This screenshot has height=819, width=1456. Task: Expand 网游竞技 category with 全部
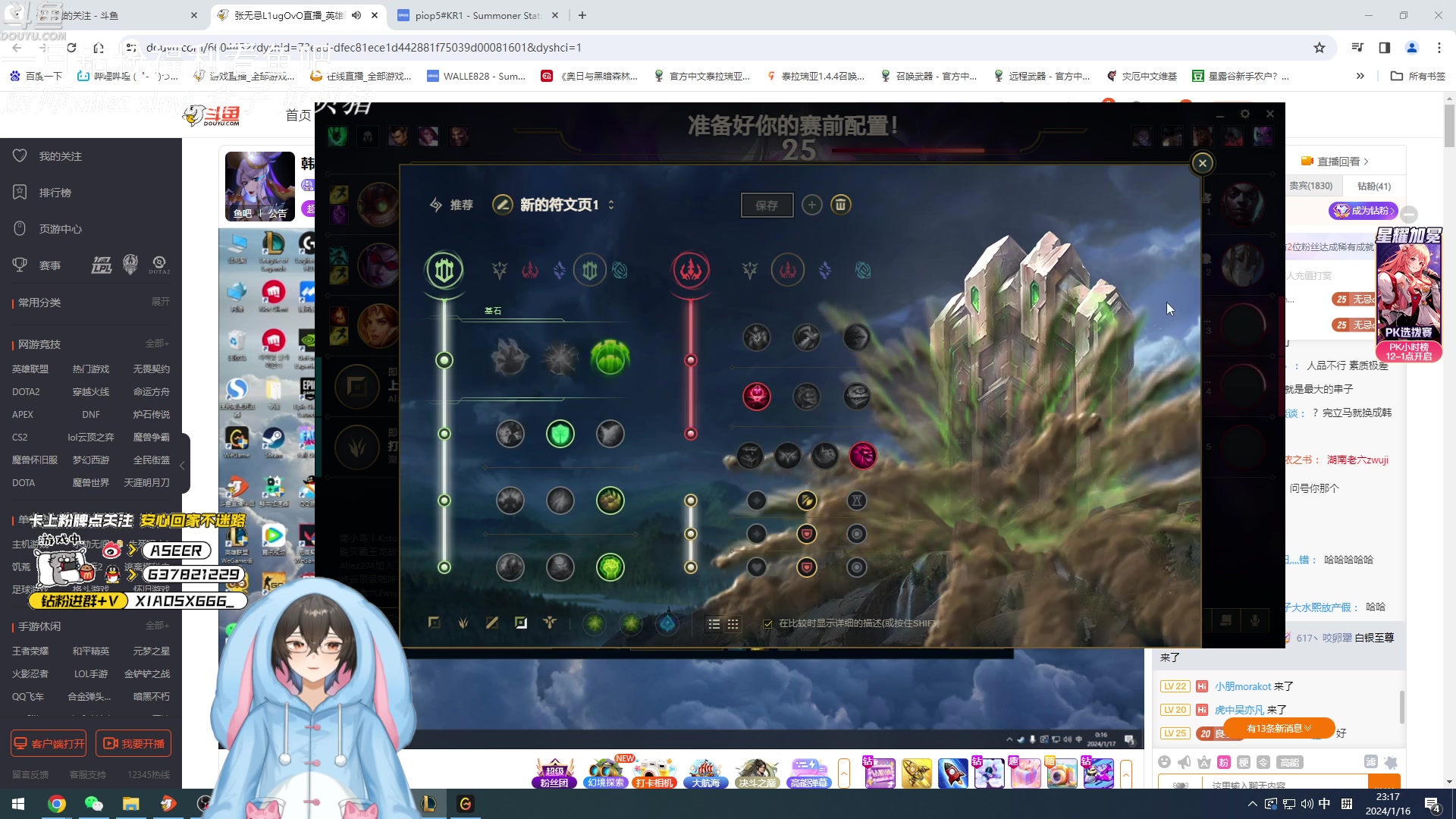[x=157, y=344]
